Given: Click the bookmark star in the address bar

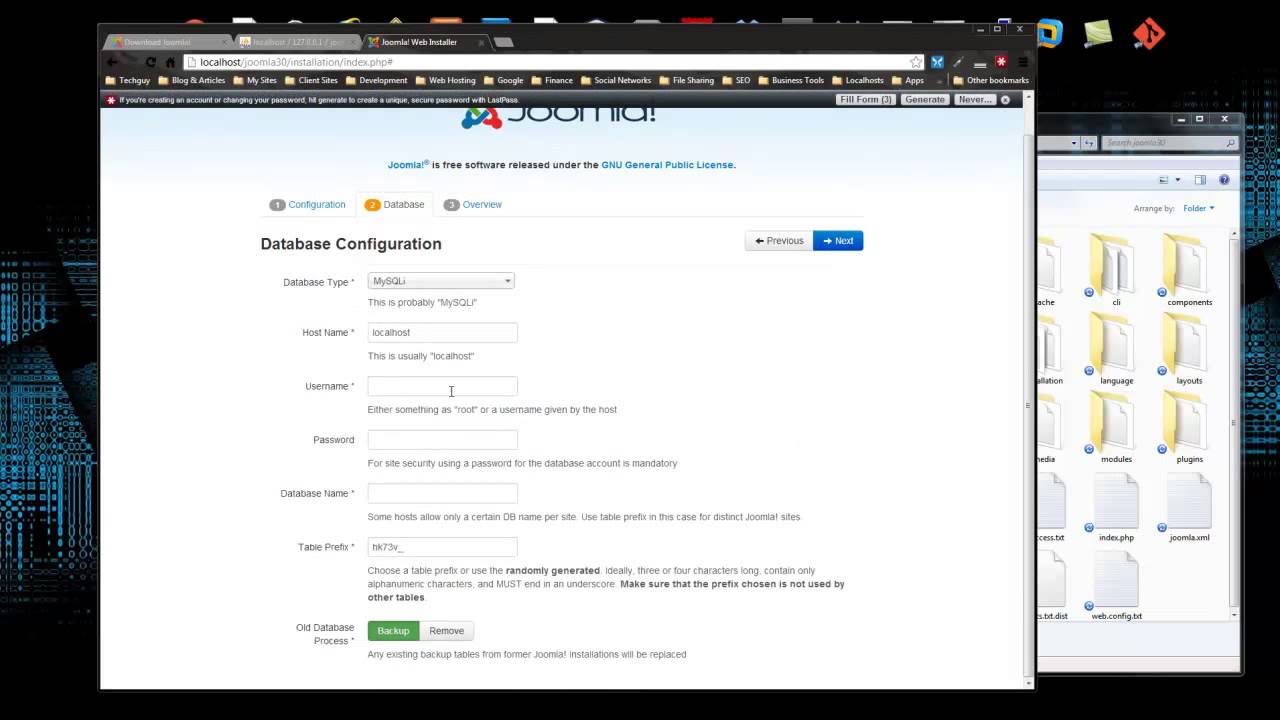Looking at the screenshot, I should coord(915,62).
